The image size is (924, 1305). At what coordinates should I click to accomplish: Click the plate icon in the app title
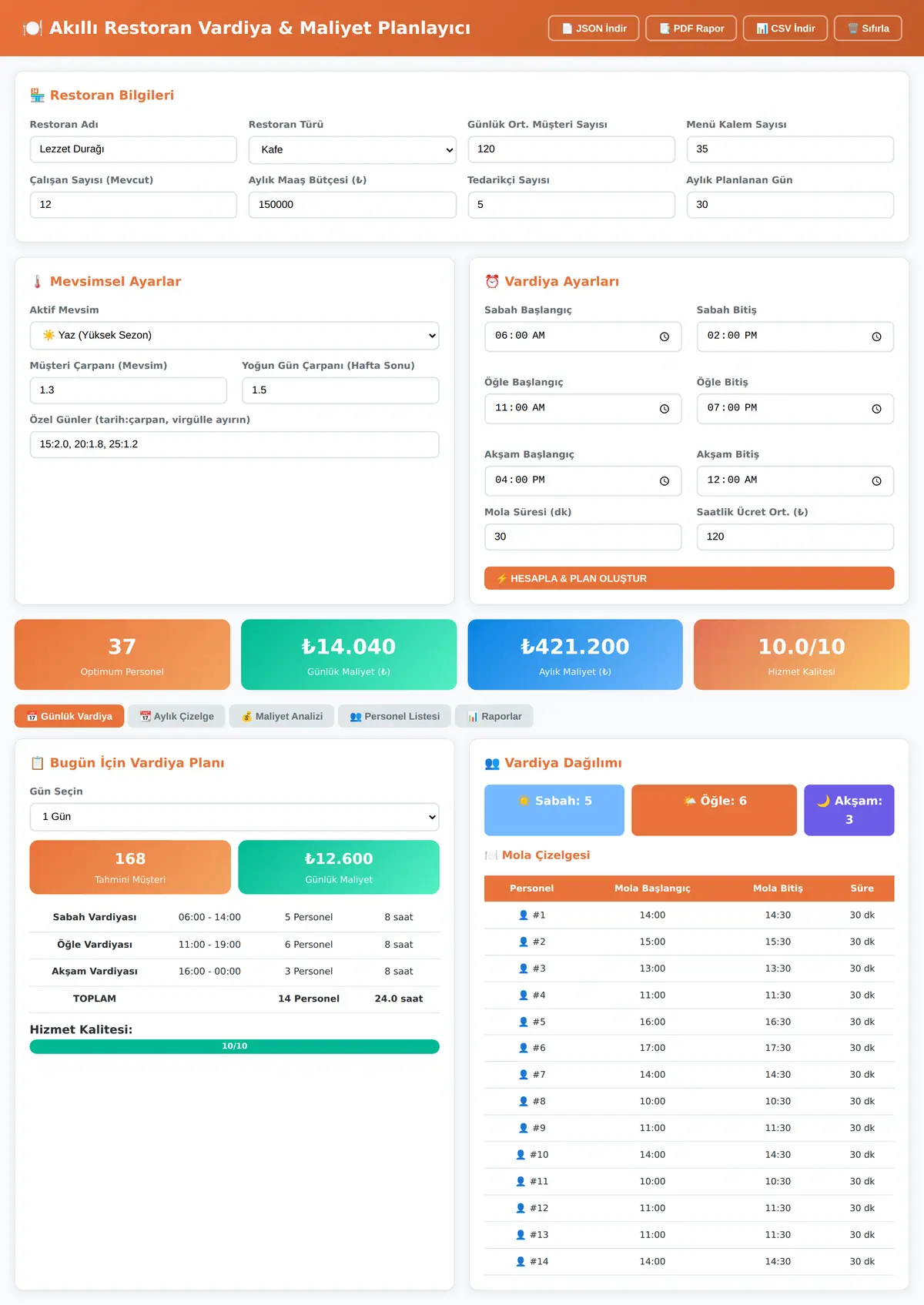(x=33, y=28)
